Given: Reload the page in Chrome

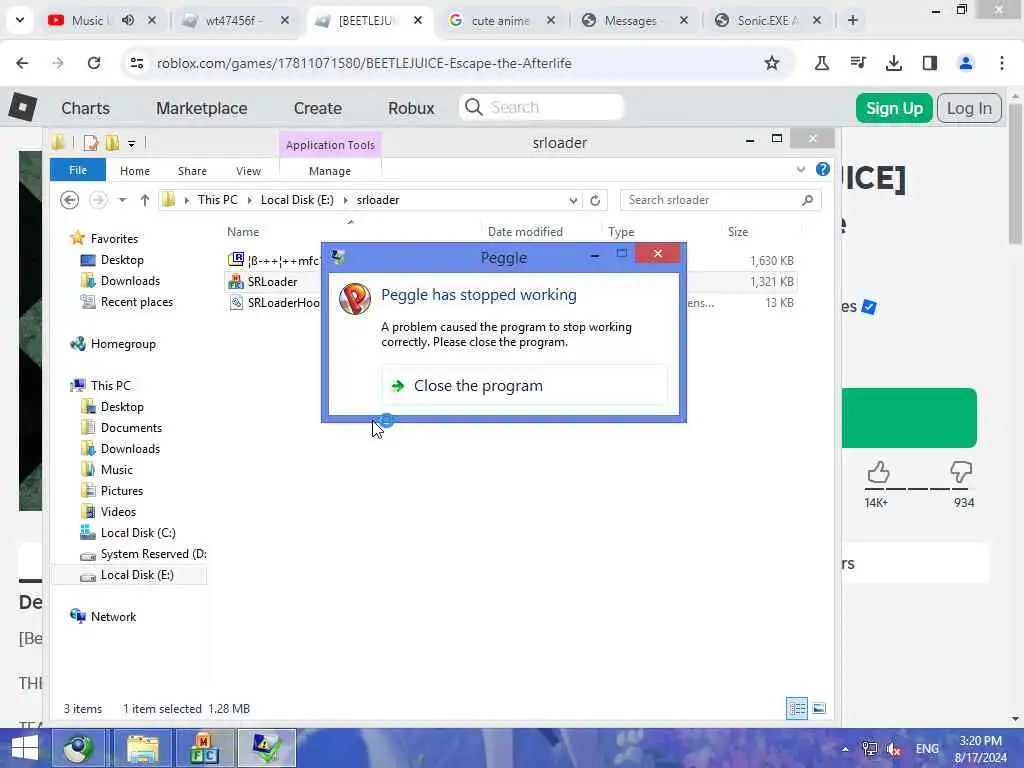Looking at the screenshot, I should point(94,63).
